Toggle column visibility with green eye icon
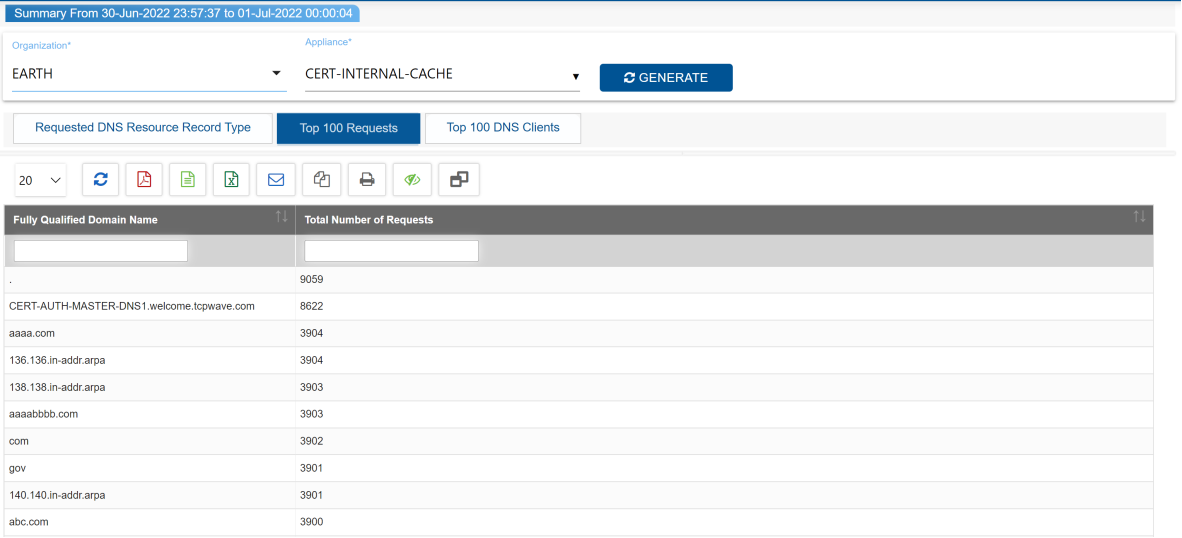 [412, 180]
